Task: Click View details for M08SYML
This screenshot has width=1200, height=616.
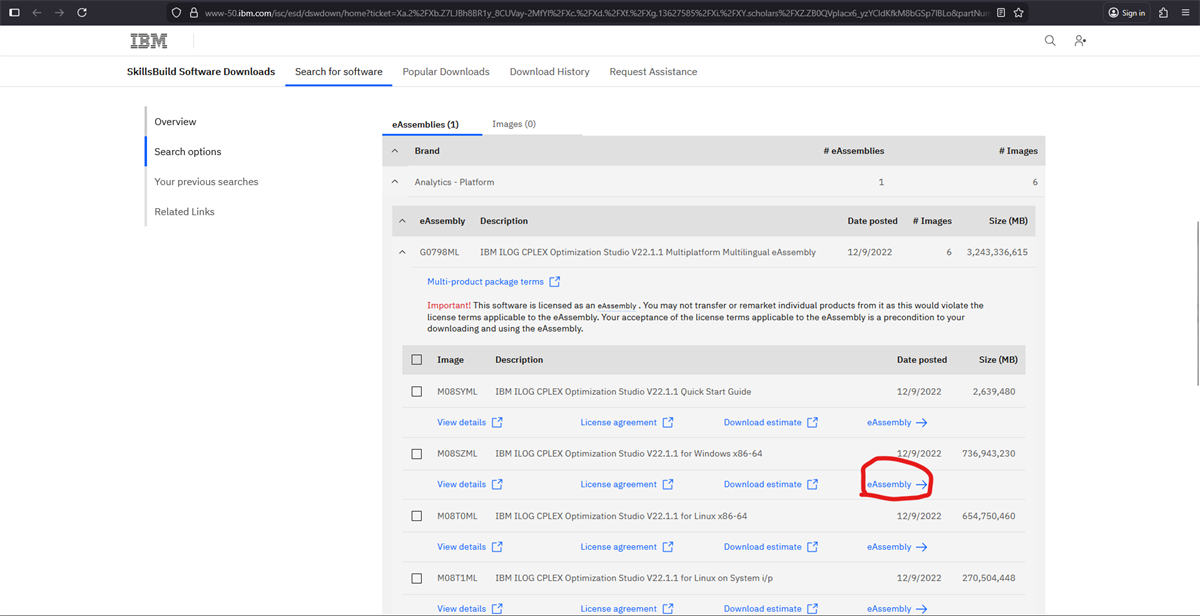Action: point(461,422)
